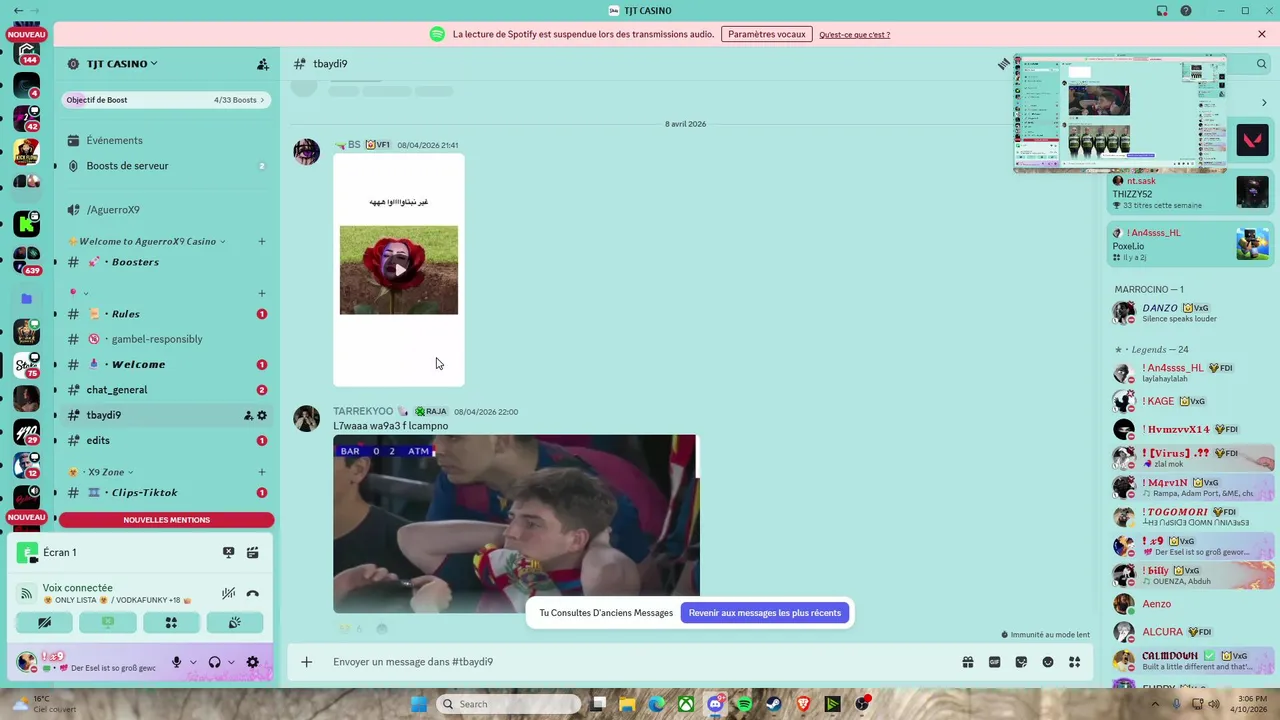1280x720 pixels.
Task: Open TARREKYOO's profile avatar
Action: click(x=306, y=418)
